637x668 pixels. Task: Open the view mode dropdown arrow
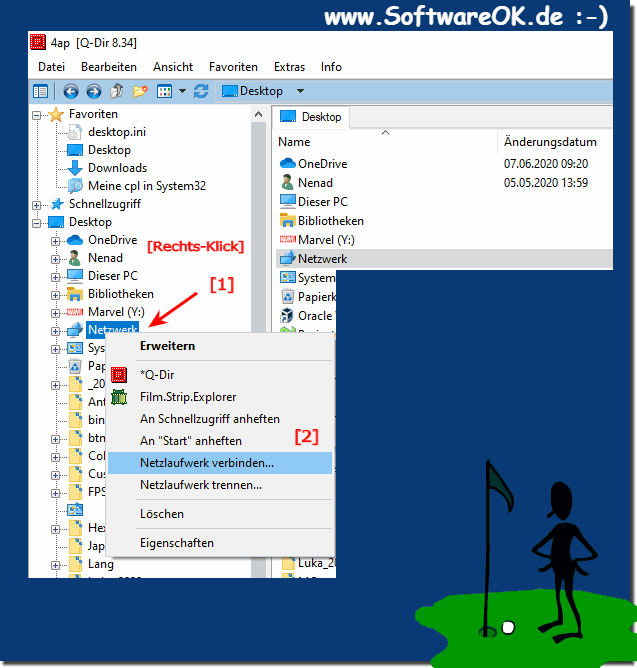[182, 91]
